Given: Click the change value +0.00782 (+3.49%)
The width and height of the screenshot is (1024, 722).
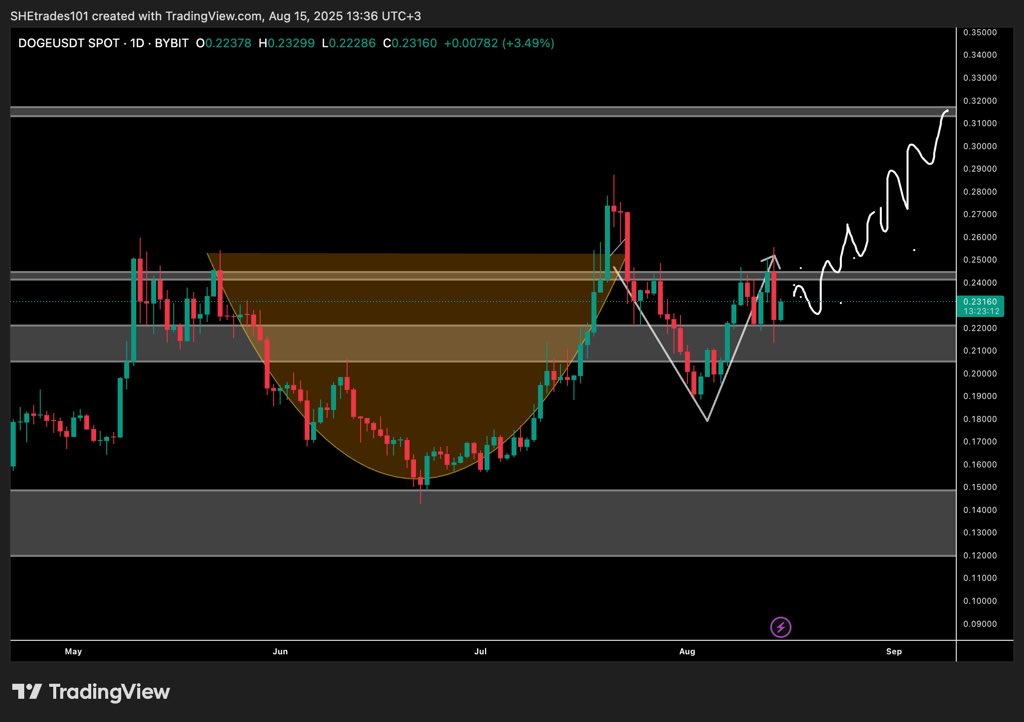Looking at the screenshot, I should (x=499, y=43).
